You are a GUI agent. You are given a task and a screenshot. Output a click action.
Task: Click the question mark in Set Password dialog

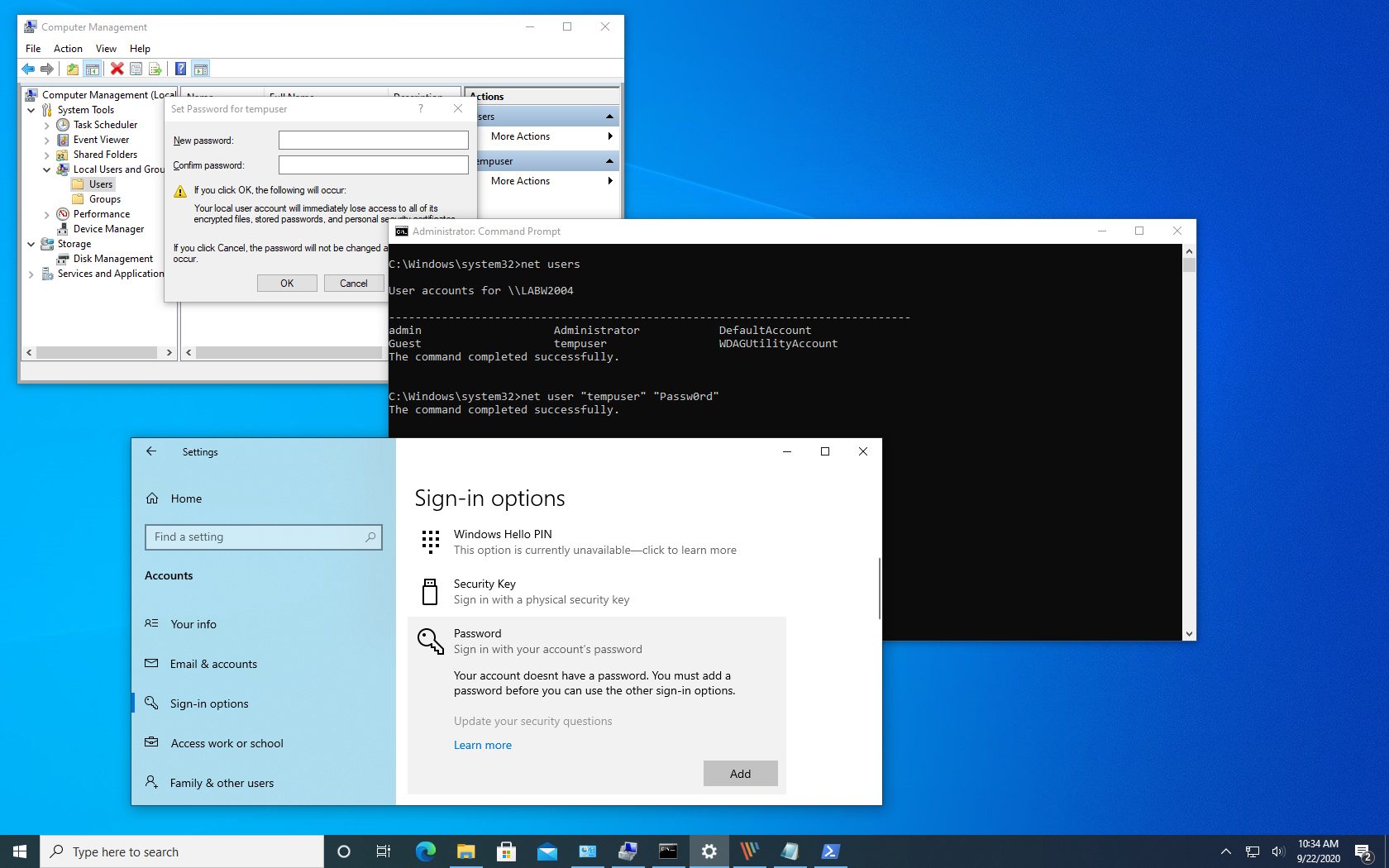420,108
